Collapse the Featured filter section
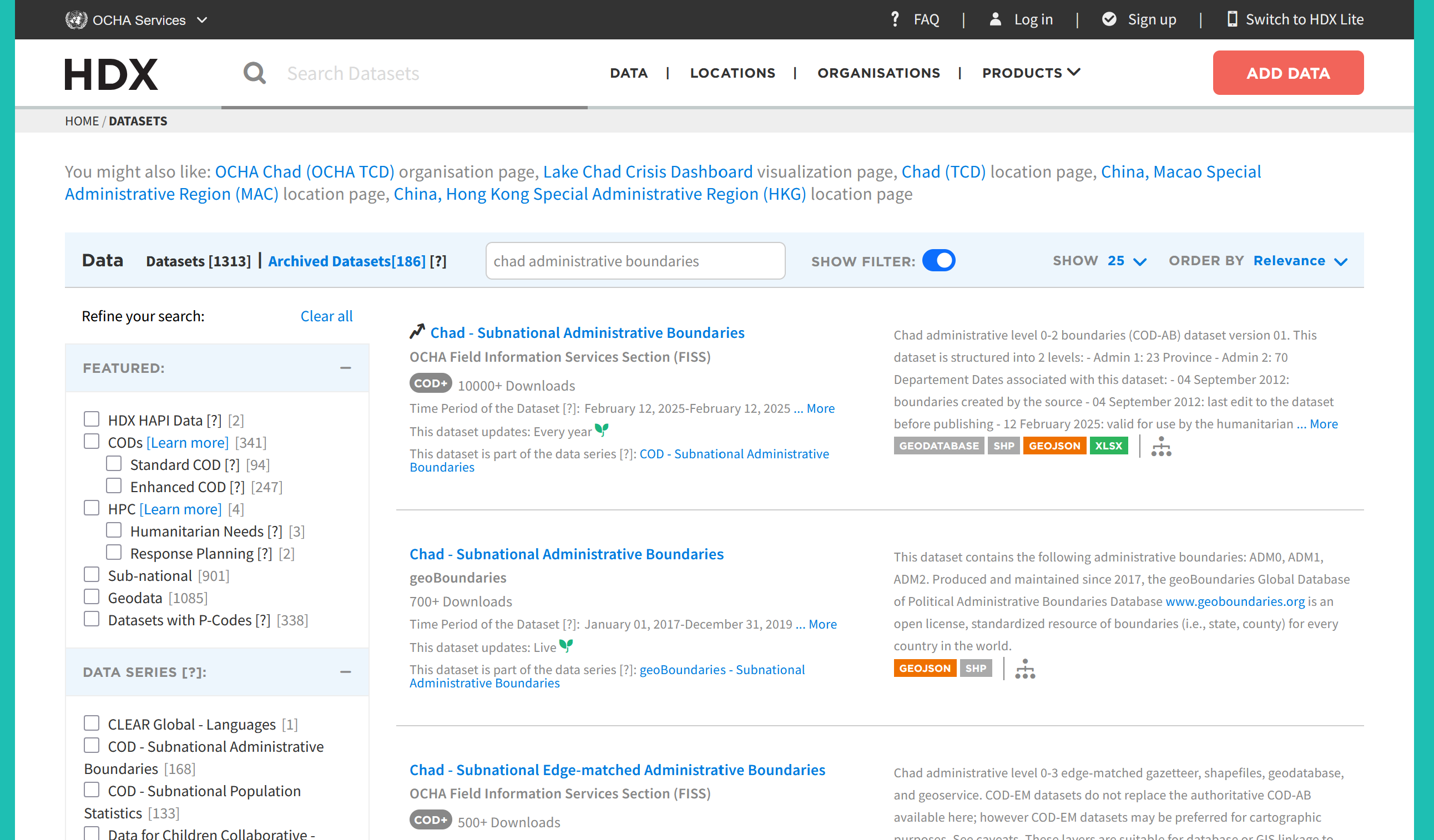The height and width of the screenshot is (840, 1434). 345,368
